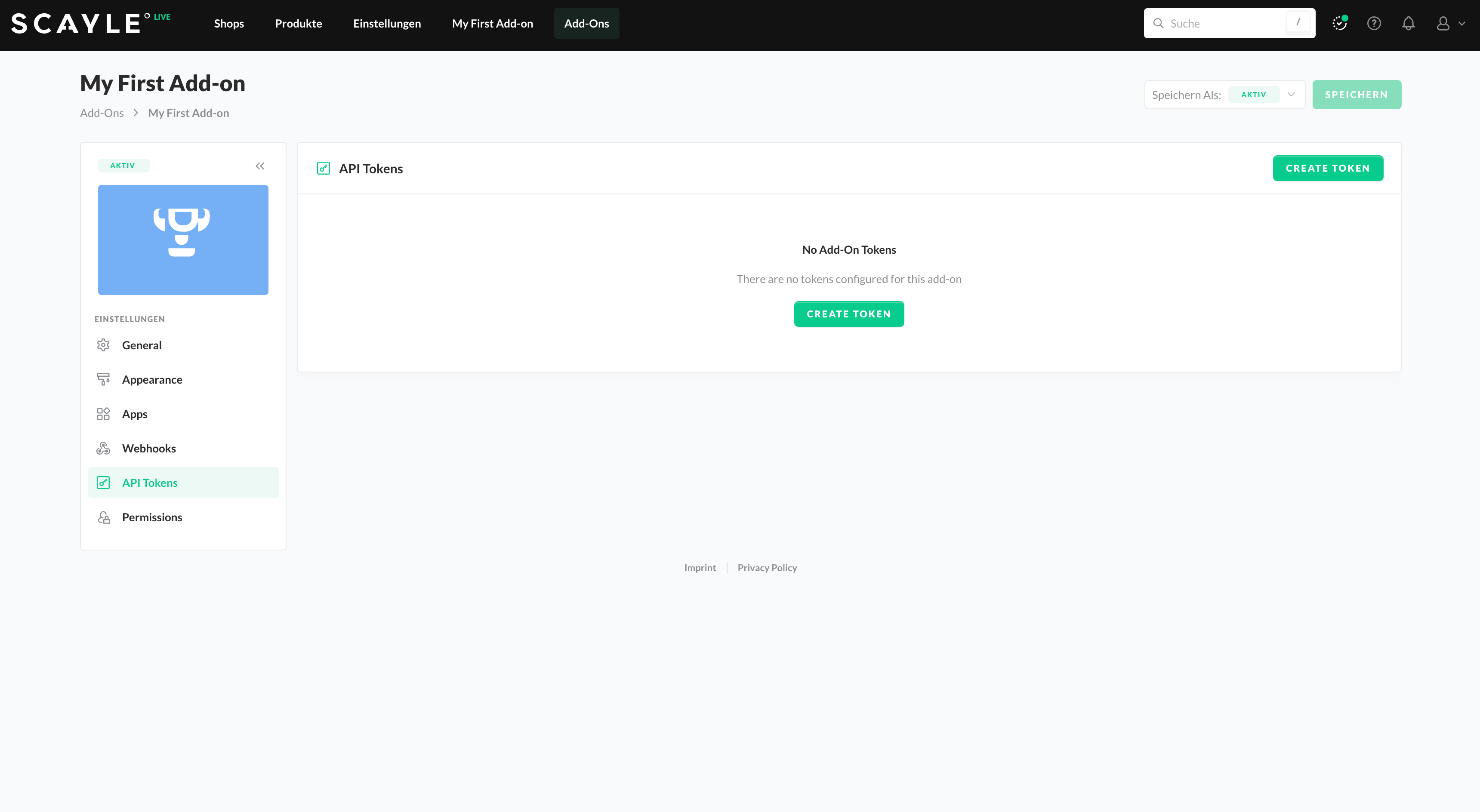1480x812 pixels.
Task: Click Create Token in the header
Action: coord(1327,168)
